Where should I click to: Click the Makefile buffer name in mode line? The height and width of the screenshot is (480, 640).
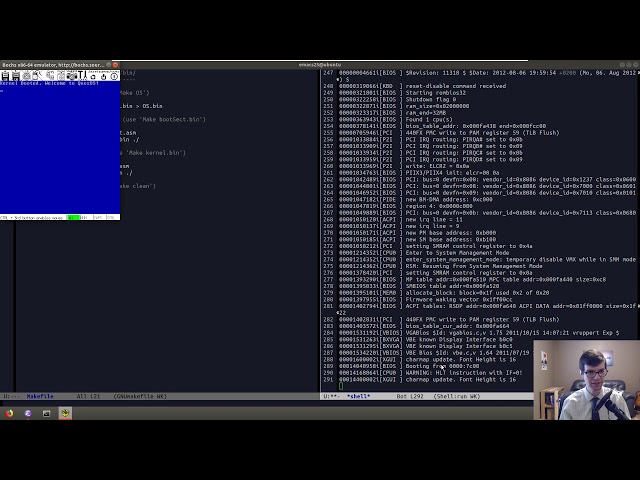pyautogui.click(x=40, y=396)
